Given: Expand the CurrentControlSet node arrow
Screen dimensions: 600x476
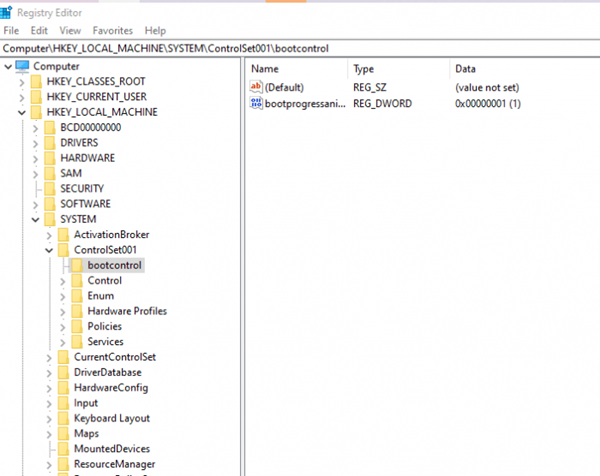Looking at the screenshot, I should pyautogui.click(x=49, y=358).
